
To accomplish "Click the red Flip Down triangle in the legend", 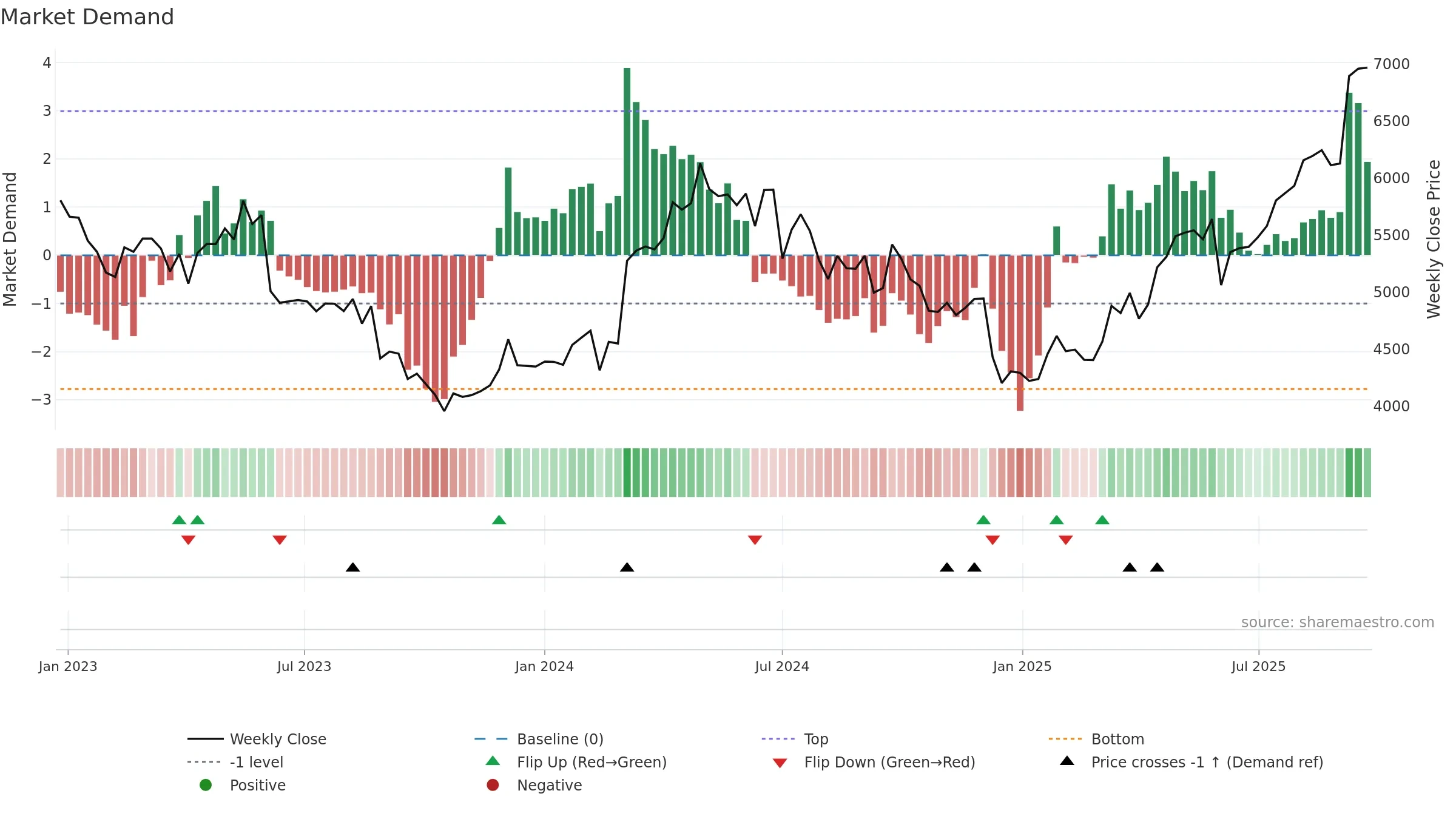I will coord(780,763).
